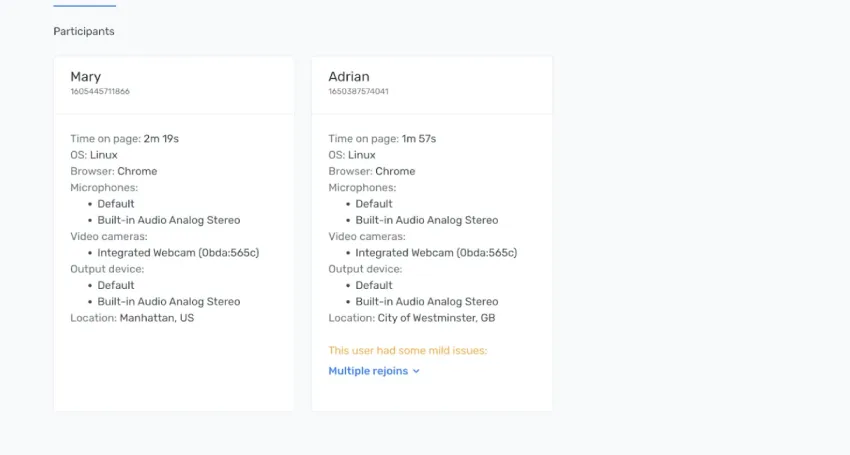The image size is (850, 455).
Task: Click Adrian's ID number 1650387574041
Action: click(x=358, y=91)
